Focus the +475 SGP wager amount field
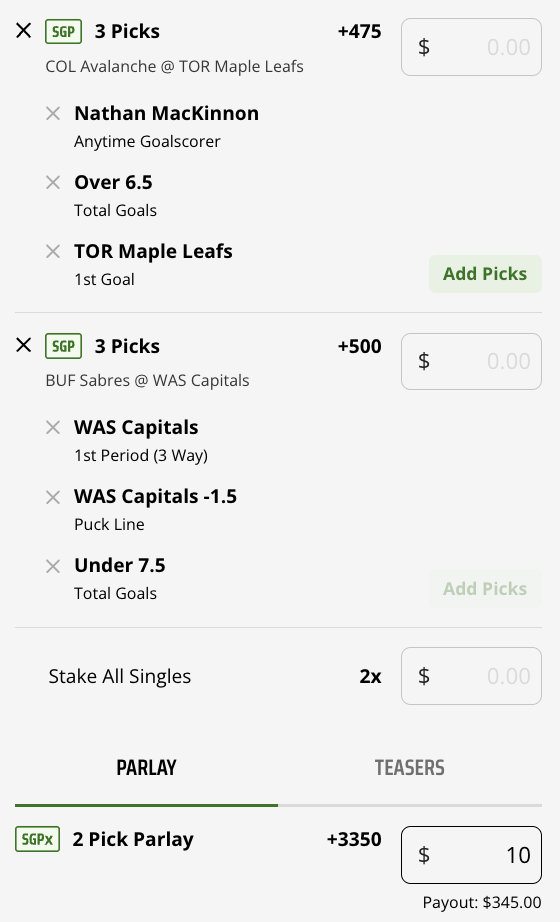The width and height of the screenshot is (560, 922). (471, 47)
